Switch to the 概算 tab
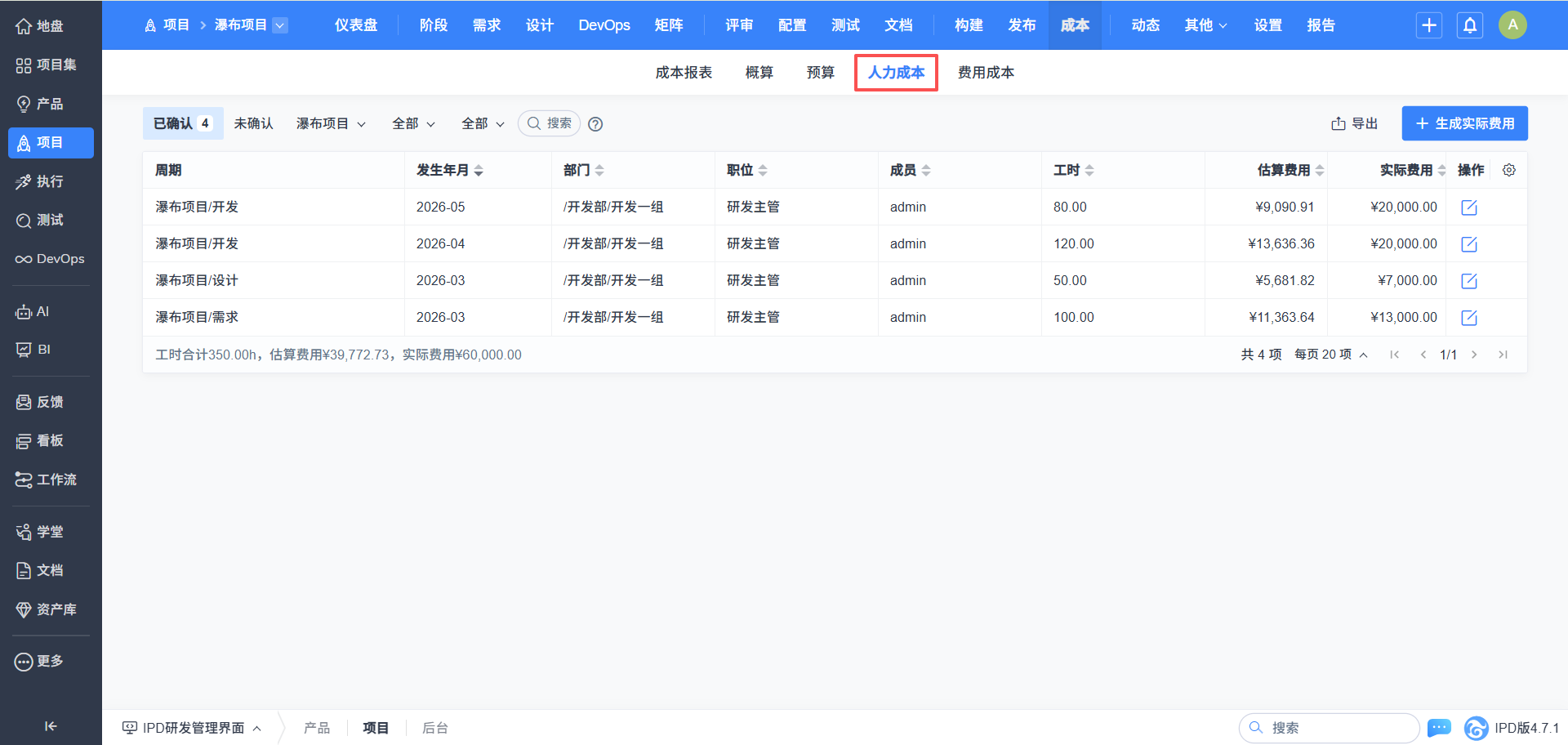The height and width of the screenshot is (745, 1568). [759, 73]
